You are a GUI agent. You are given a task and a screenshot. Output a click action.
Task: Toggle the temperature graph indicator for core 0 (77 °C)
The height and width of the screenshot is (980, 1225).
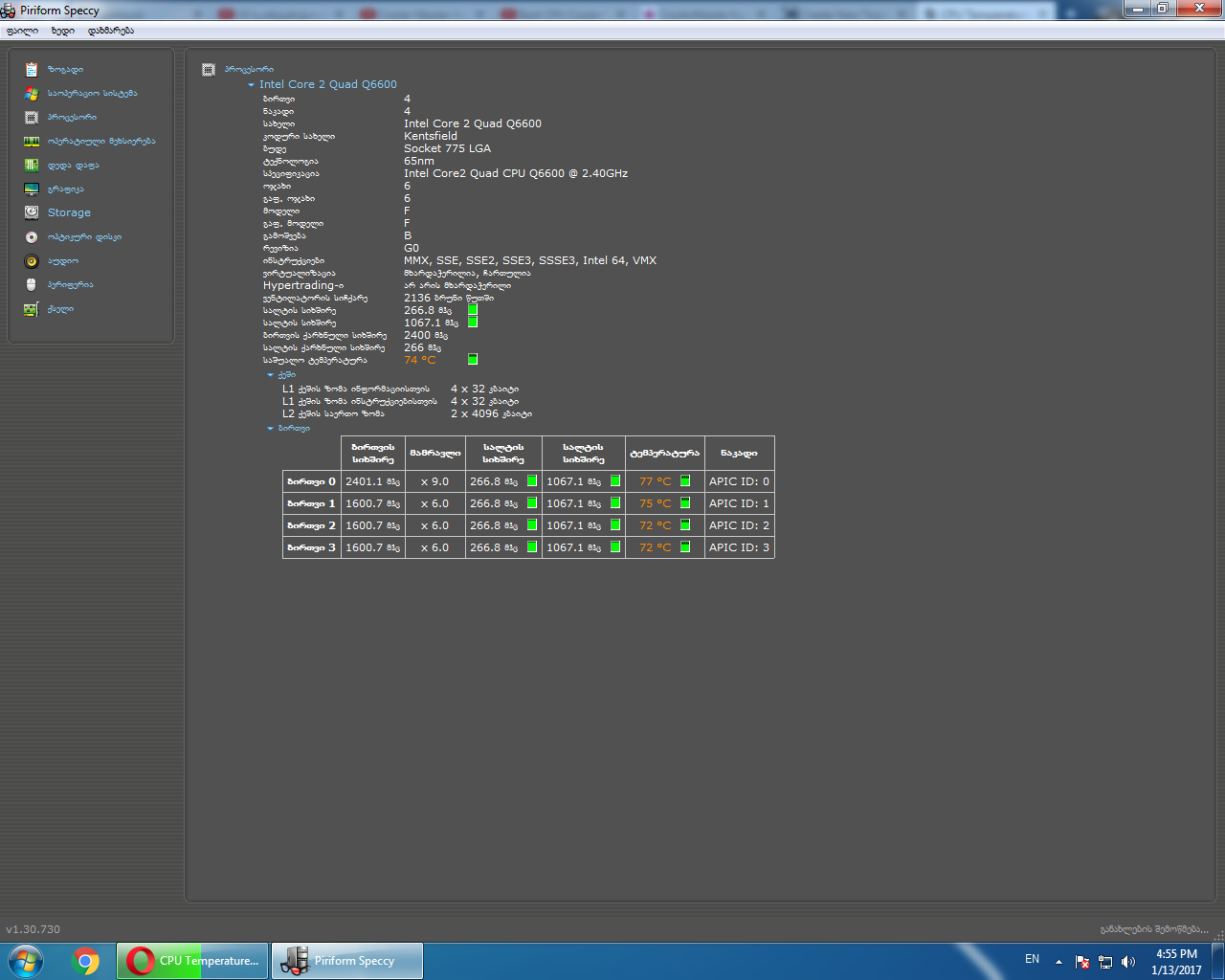(x=685, y=481)
